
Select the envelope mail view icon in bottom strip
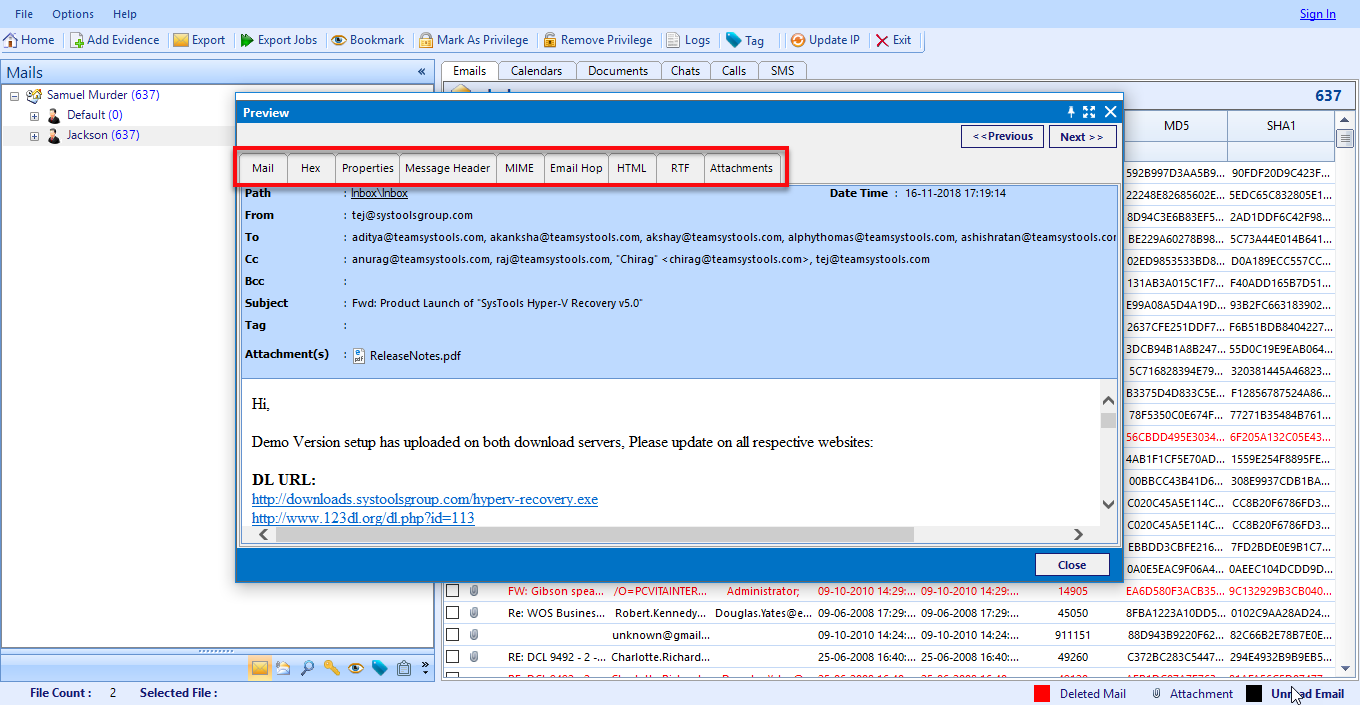pyautogui.click(x=260, y=668)
